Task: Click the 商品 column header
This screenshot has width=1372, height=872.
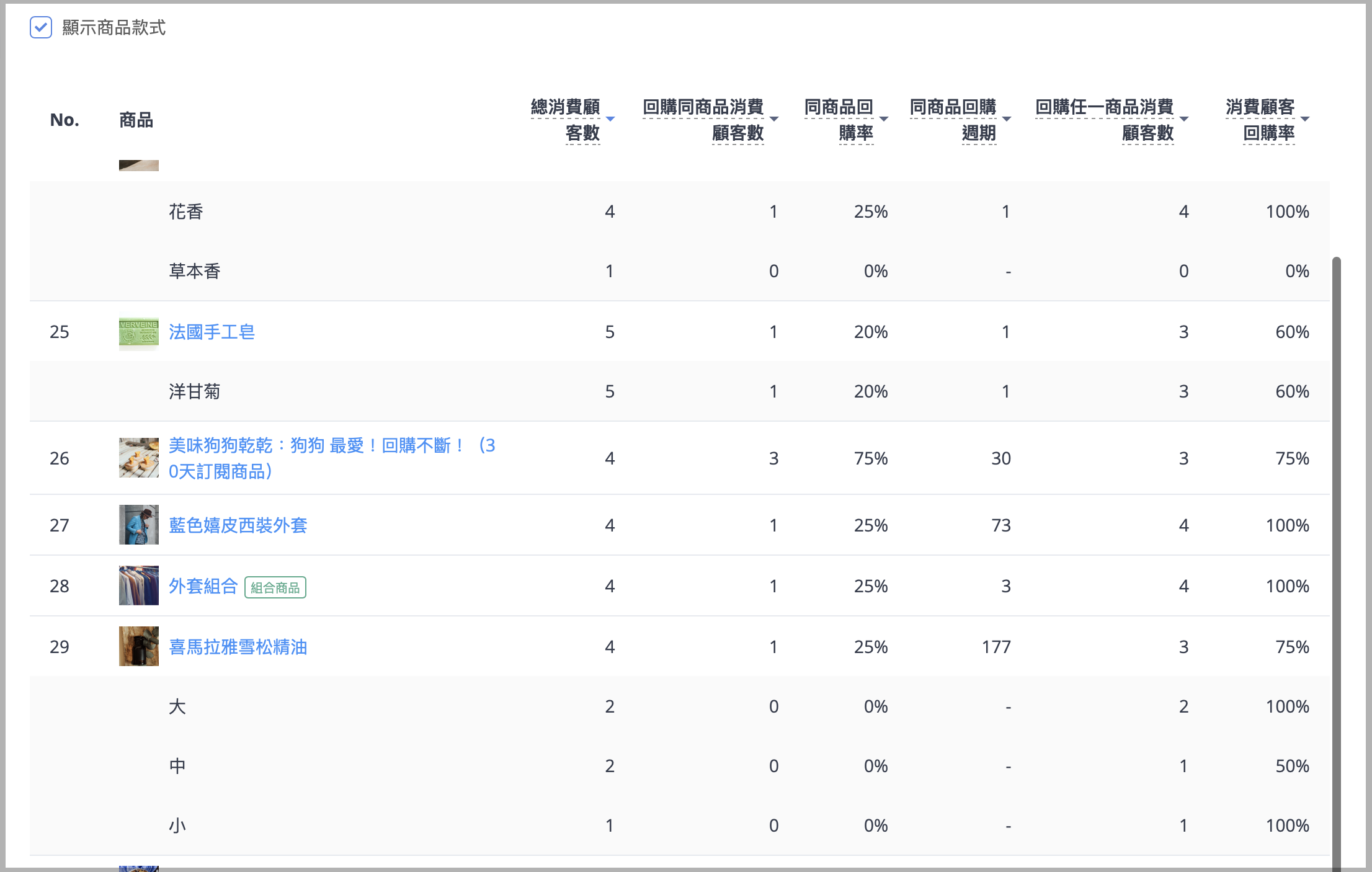Action: point(136,120)
